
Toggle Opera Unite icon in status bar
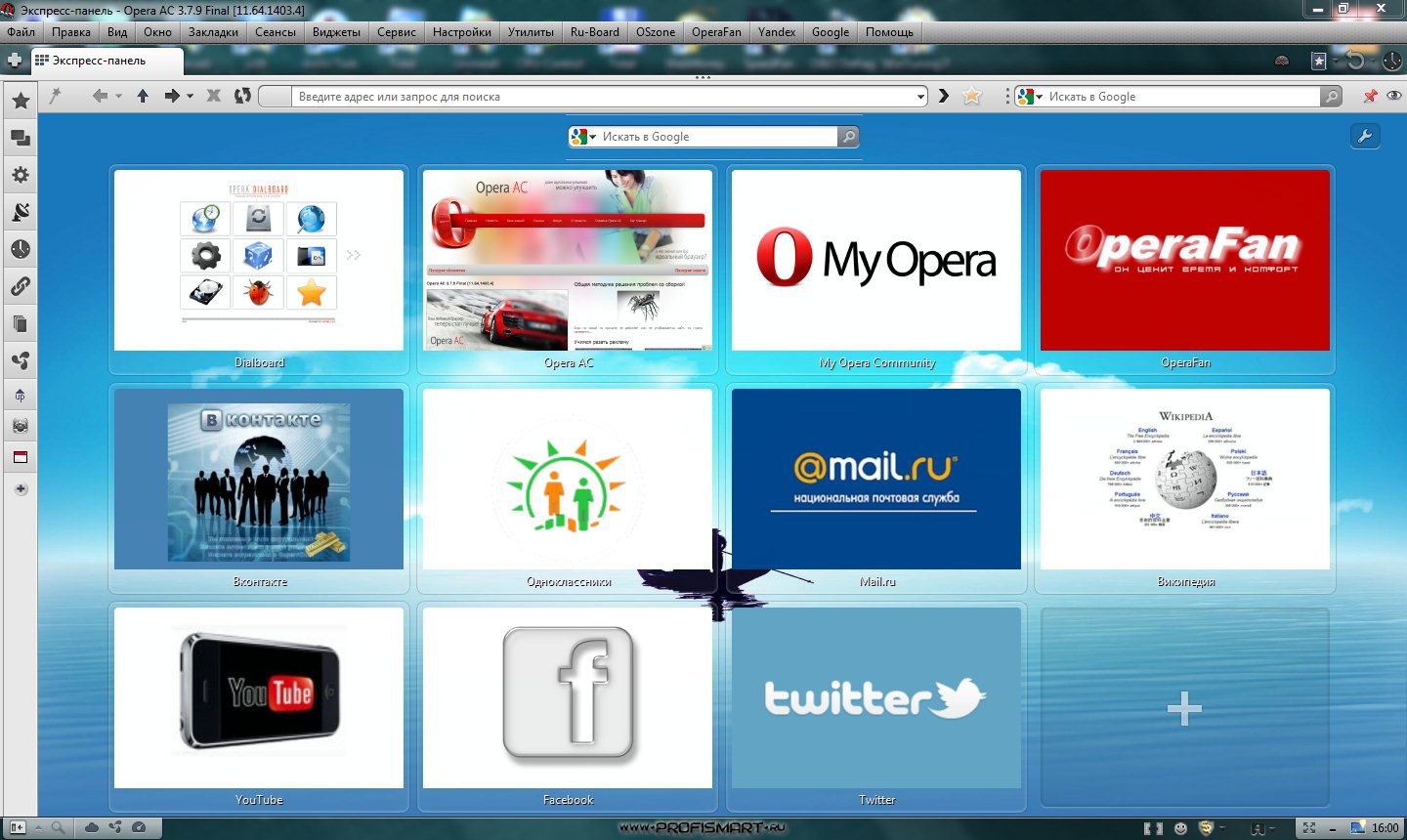point(115,827)
